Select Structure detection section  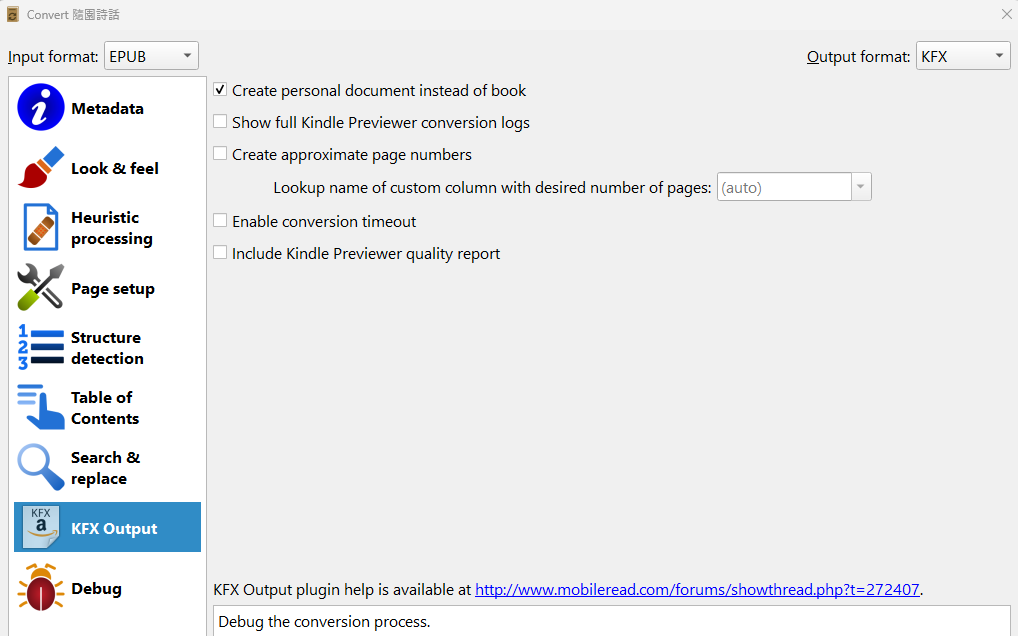(x=107, y=348)
